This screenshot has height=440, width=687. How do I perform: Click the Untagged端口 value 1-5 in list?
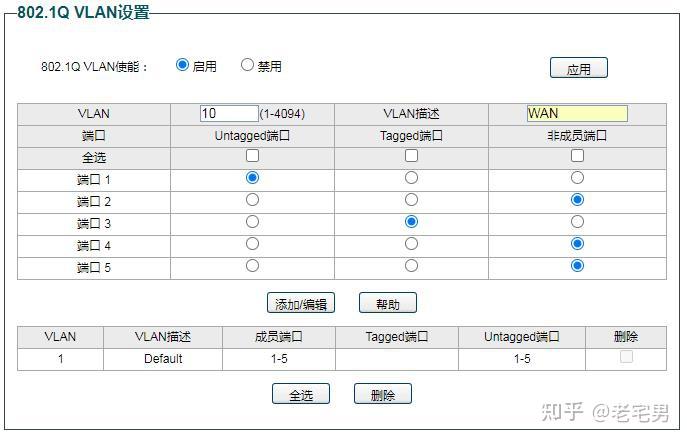(522, 359)
